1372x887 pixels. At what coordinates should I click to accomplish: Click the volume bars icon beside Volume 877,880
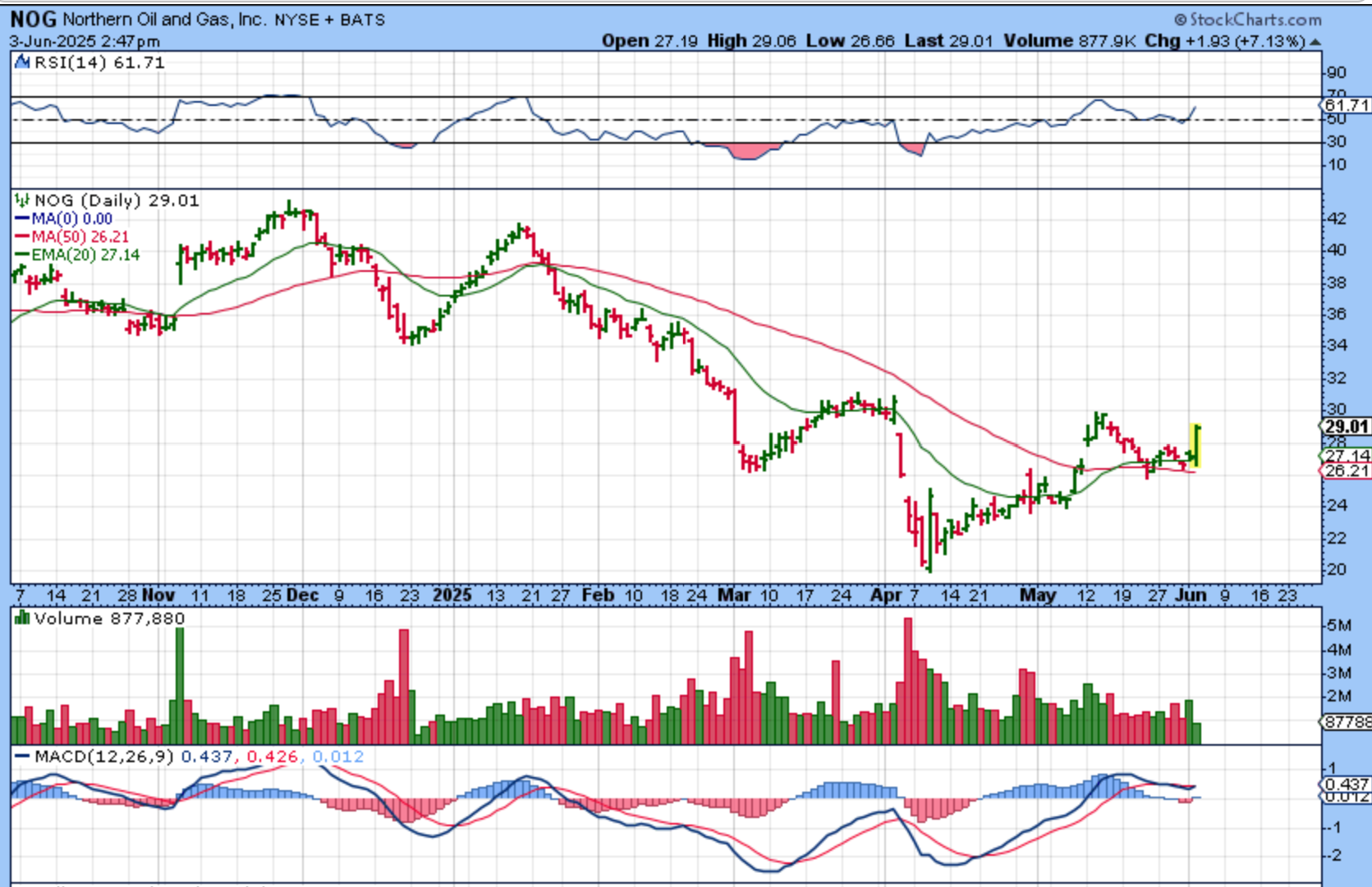[23, 618]
